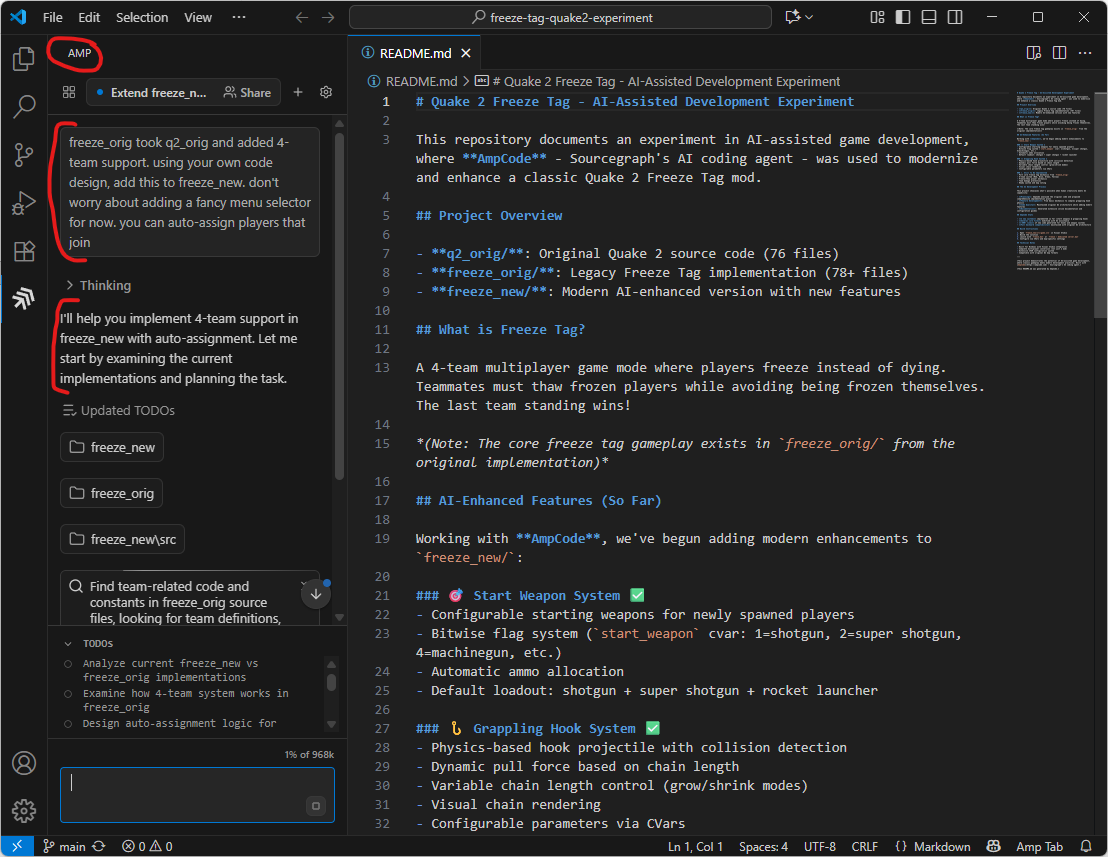The width and height of the screenshot is (1108, 857).
Task: Open the File menu
Action: click(52, 17)
